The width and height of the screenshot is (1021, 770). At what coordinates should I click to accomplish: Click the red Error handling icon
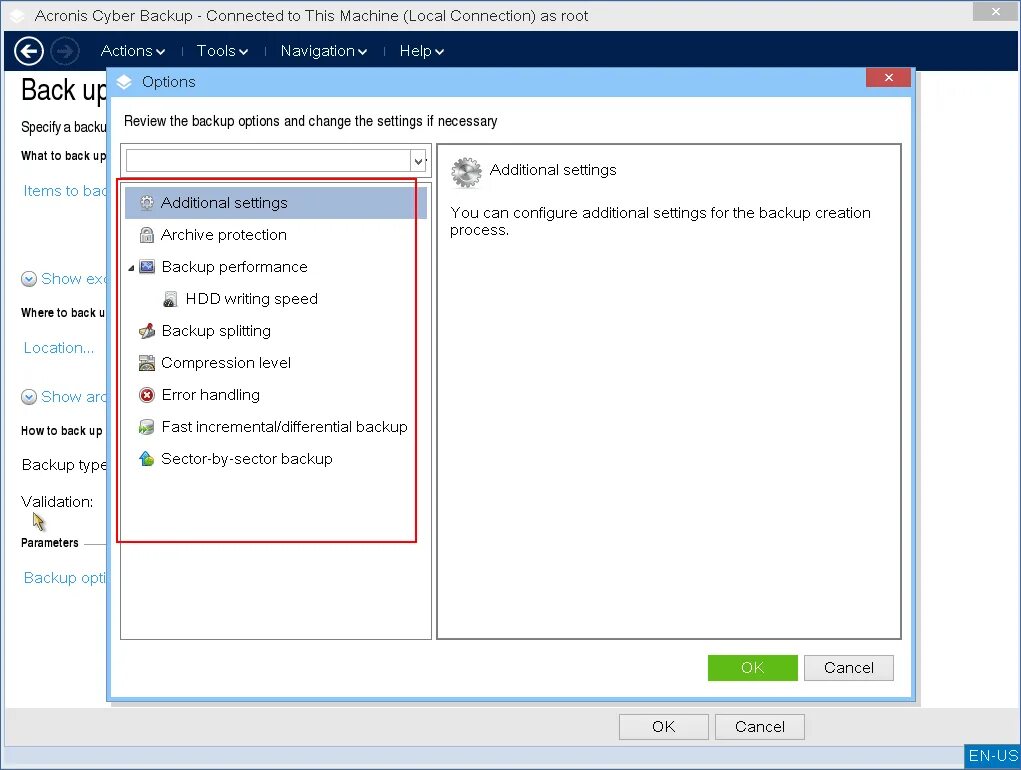(x=147, y=394)
